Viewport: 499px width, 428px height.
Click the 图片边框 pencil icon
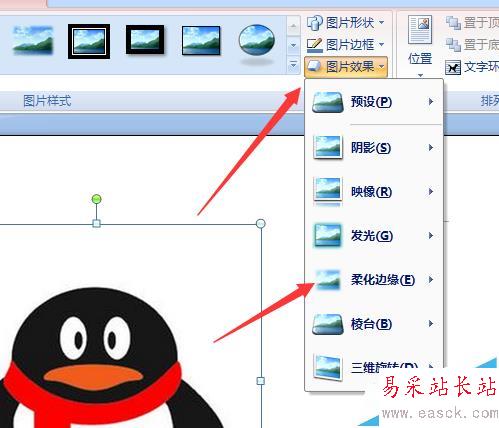pyautogui.click(x=314, y=45)
